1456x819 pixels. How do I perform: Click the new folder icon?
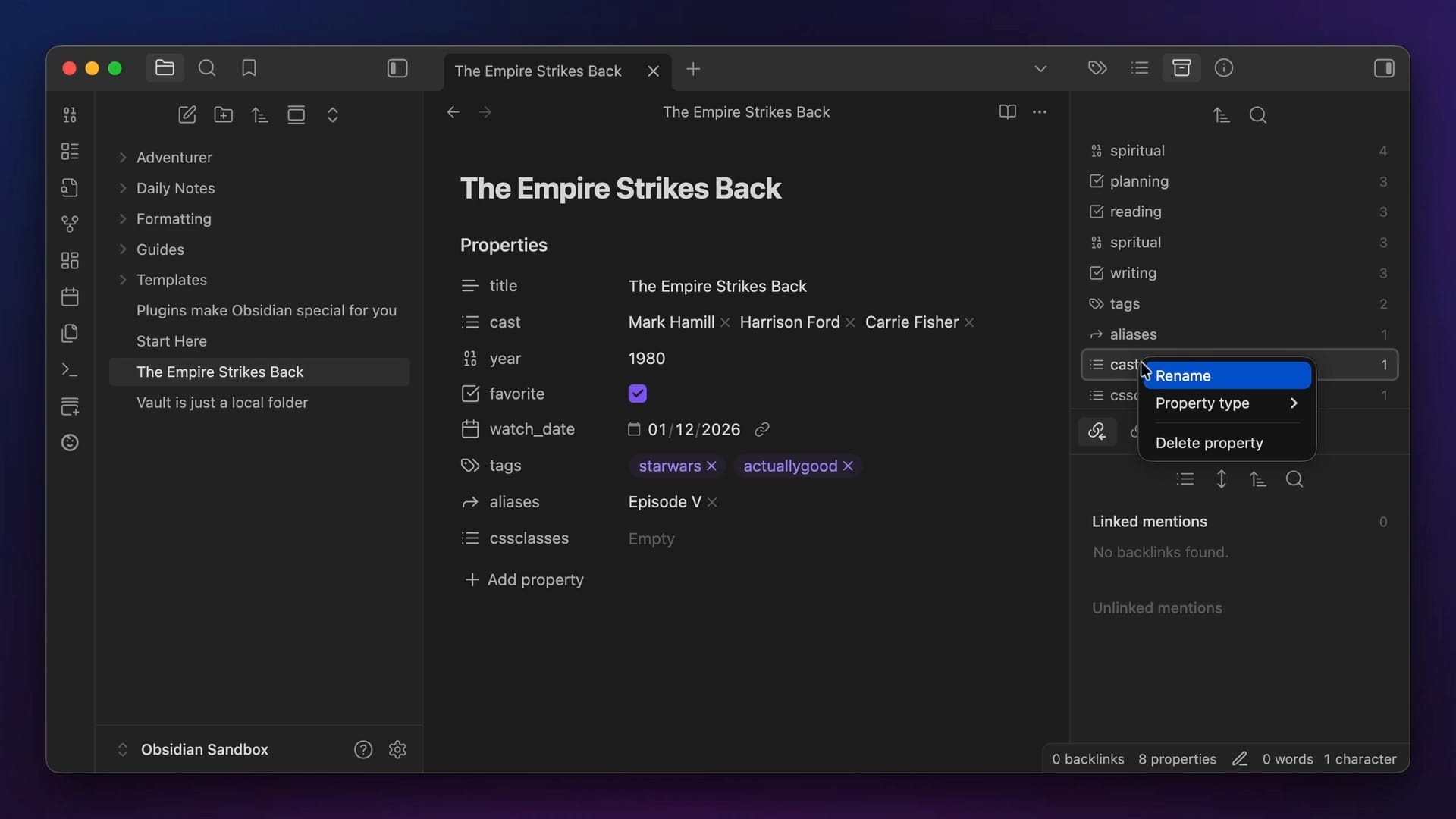coord(223,115)
